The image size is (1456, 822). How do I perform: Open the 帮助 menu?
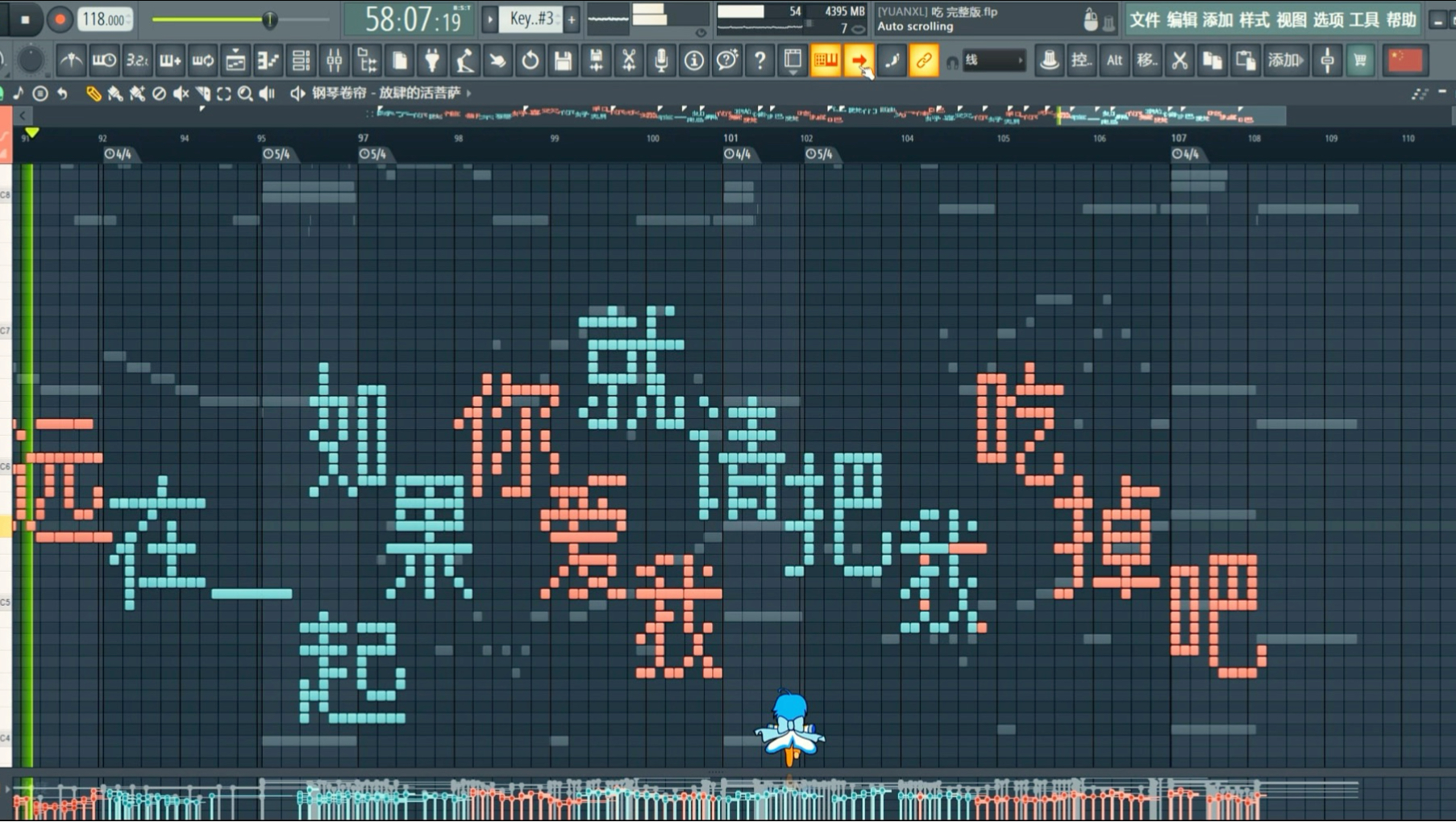point(1401,20)
